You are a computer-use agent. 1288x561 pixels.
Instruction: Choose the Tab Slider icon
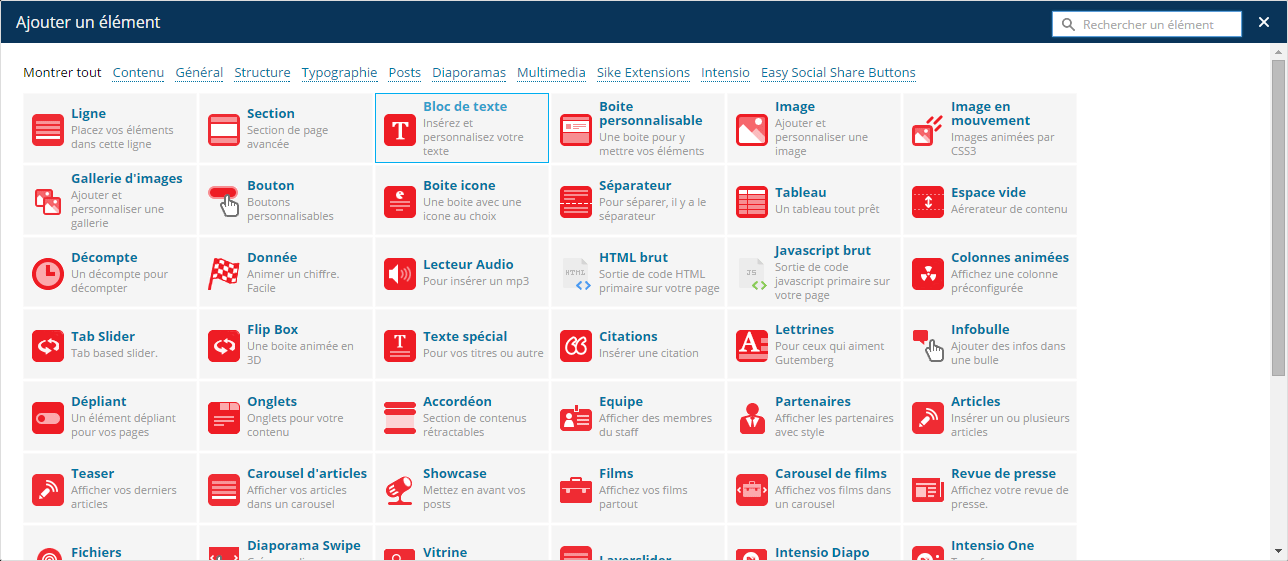[48, 346]
